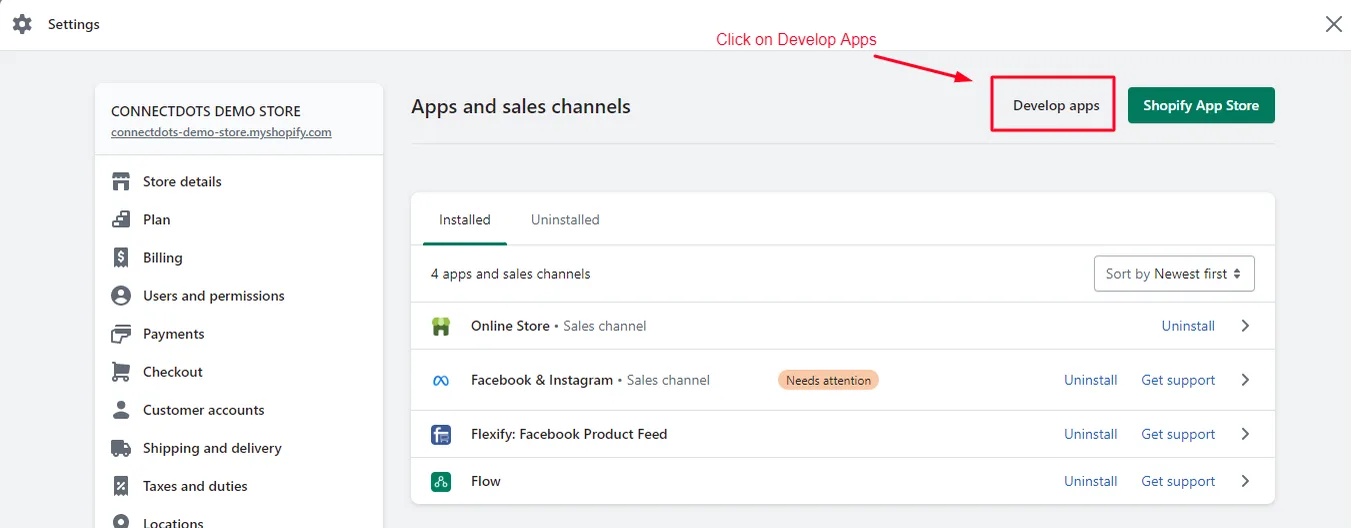Click the CONNECTDOTS DEMO STORE name

click(206, 111)
